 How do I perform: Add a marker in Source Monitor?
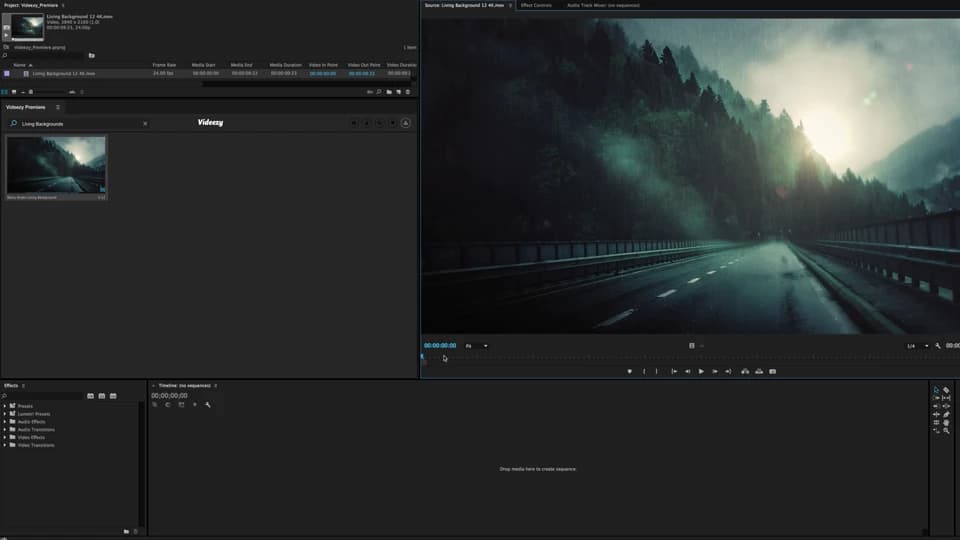629,371
